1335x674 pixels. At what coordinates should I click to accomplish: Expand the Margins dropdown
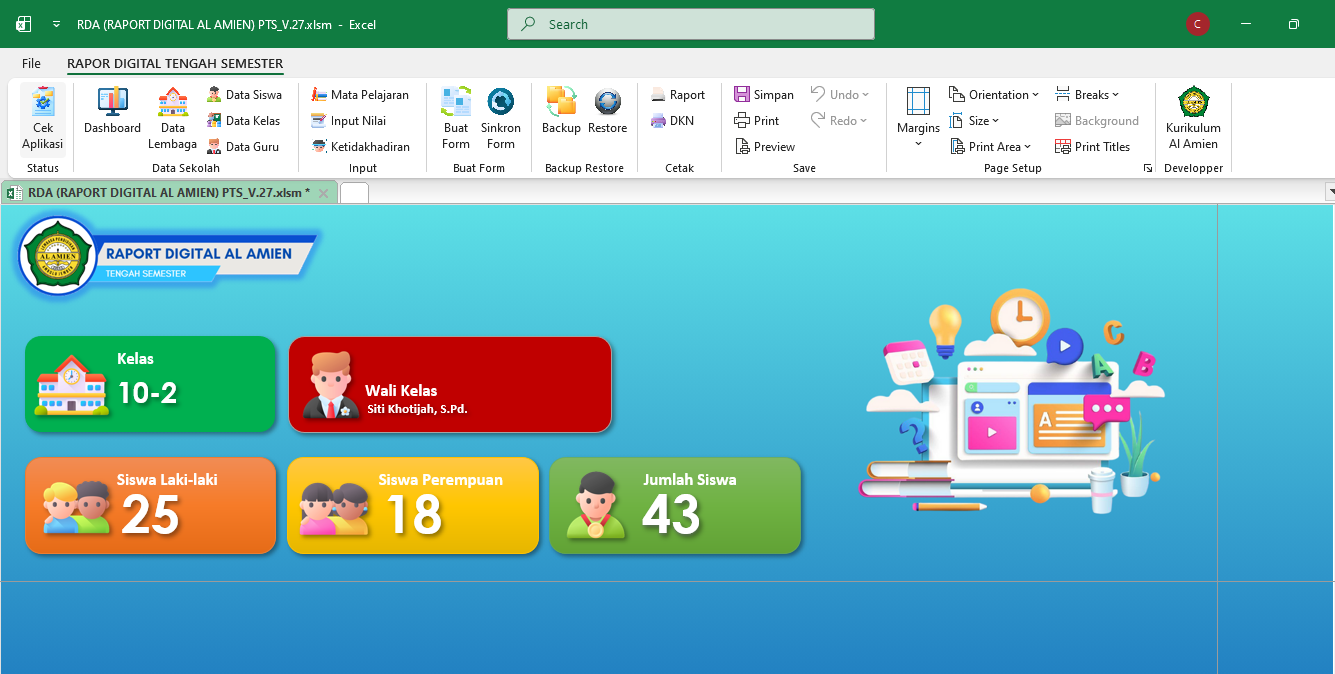[x=918, y=119]
